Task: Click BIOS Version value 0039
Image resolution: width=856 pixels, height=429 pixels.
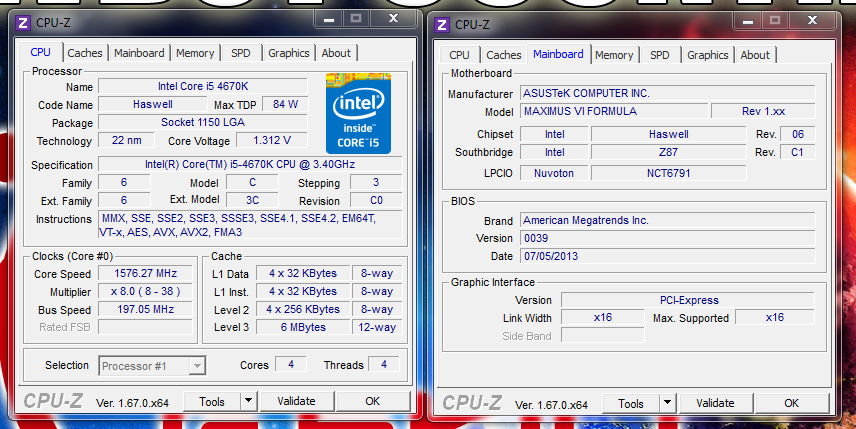Action: tap(668, 239)
